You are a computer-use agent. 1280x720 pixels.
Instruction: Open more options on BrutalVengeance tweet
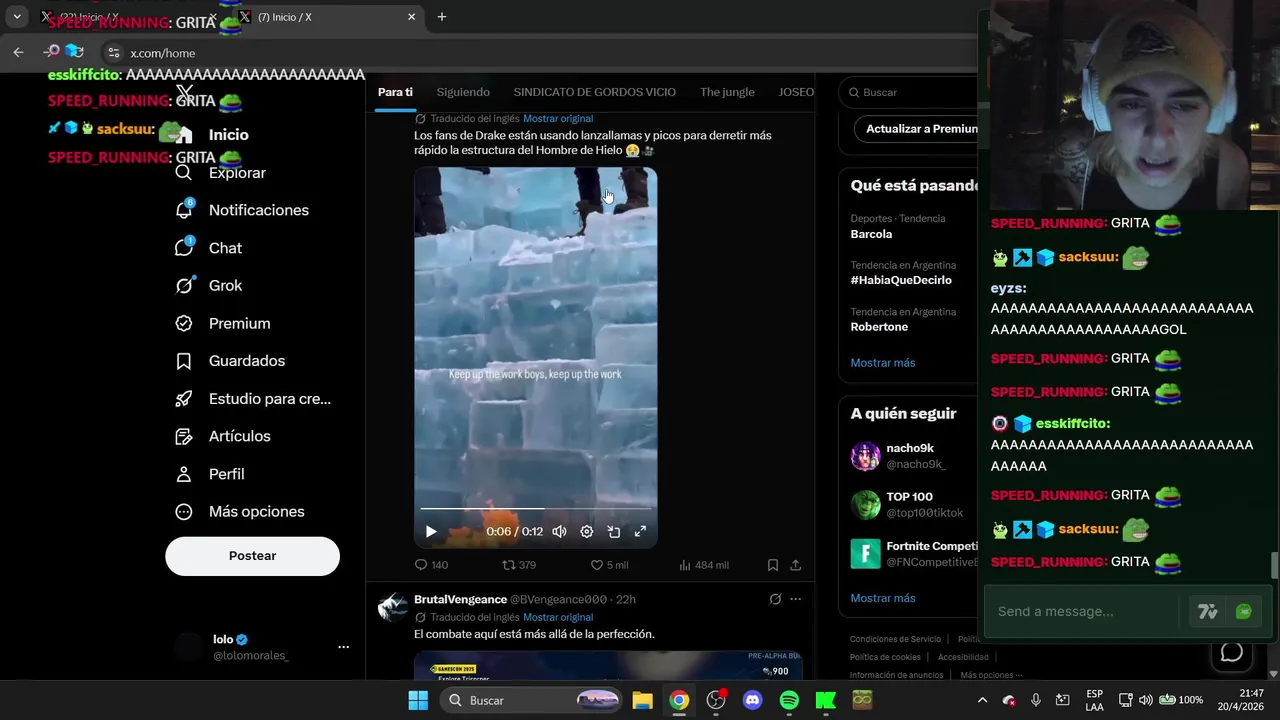click(796, 600)
